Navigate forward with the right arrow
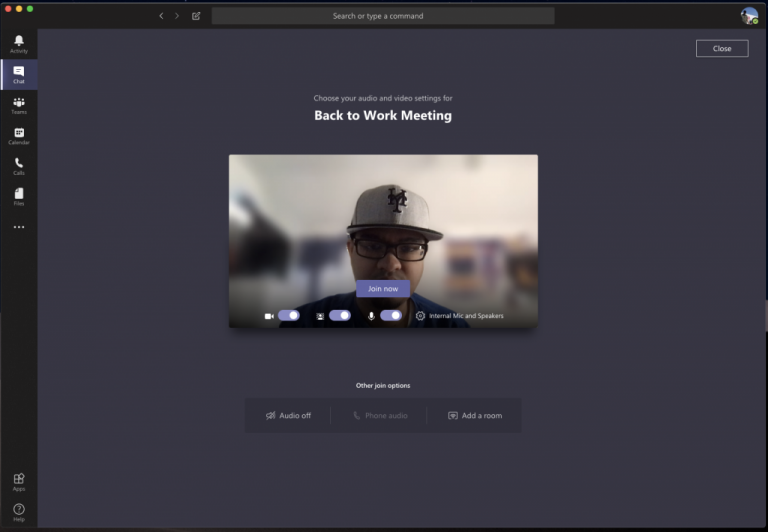This screenshot has width=768, height=532. pyautogui.click(x=177, y=16)
